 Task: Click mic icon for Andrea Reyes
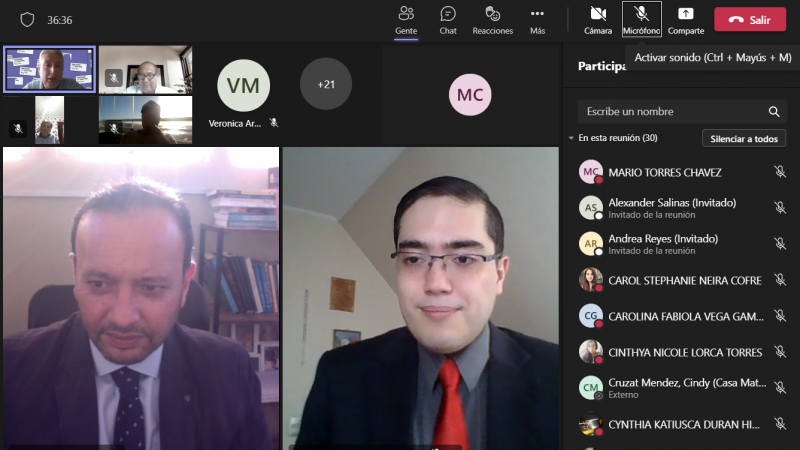pos(780,243)
